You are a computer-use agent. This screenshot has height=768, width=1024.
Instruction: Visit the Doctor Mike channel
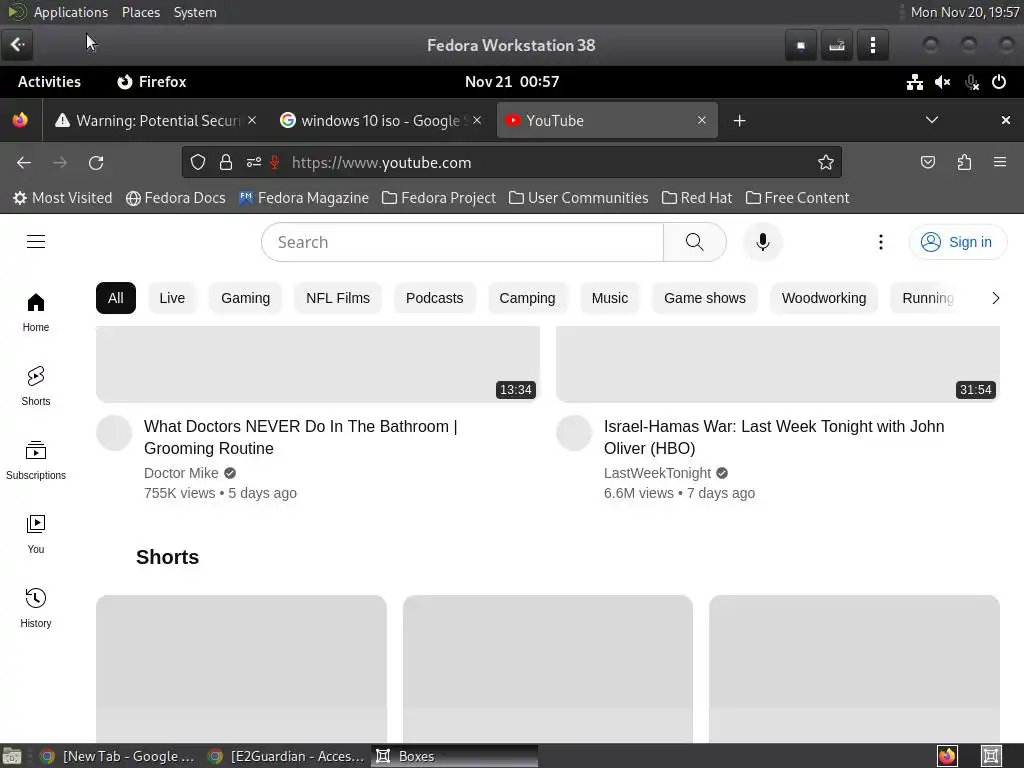pyautogui.click(x=181, y=473)
